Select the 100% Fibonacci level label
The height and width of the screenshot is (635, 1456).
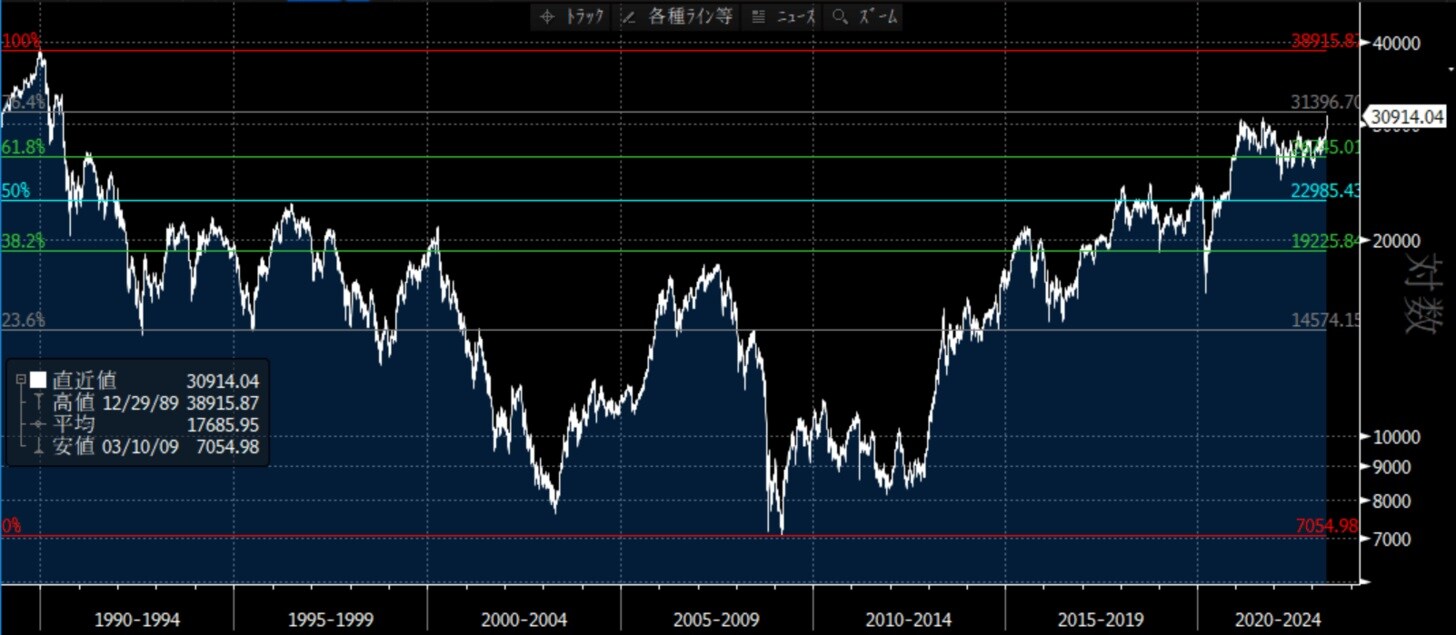[21, 41]
